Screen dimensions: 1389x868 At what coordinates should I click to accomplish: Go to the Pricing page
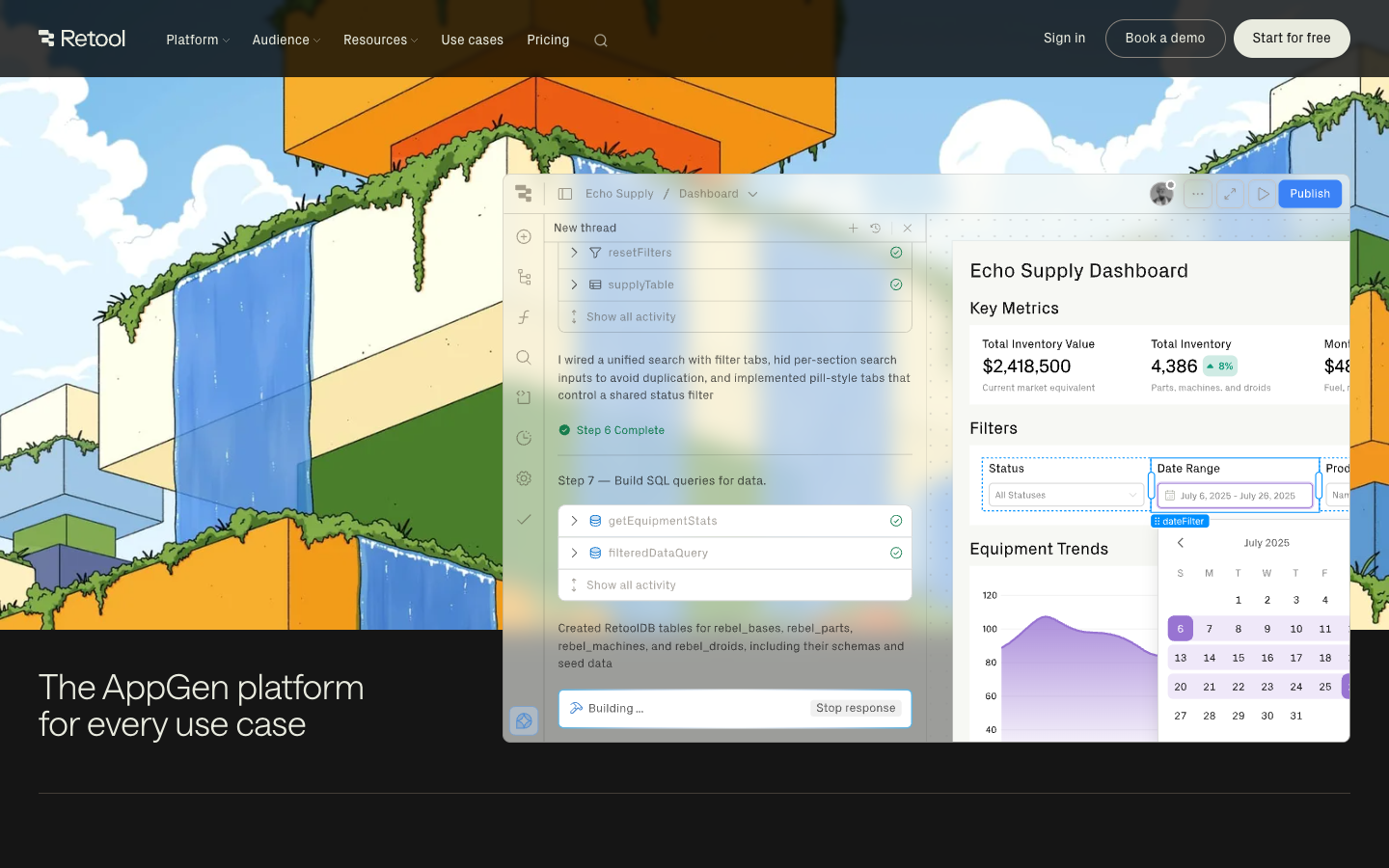548,40
